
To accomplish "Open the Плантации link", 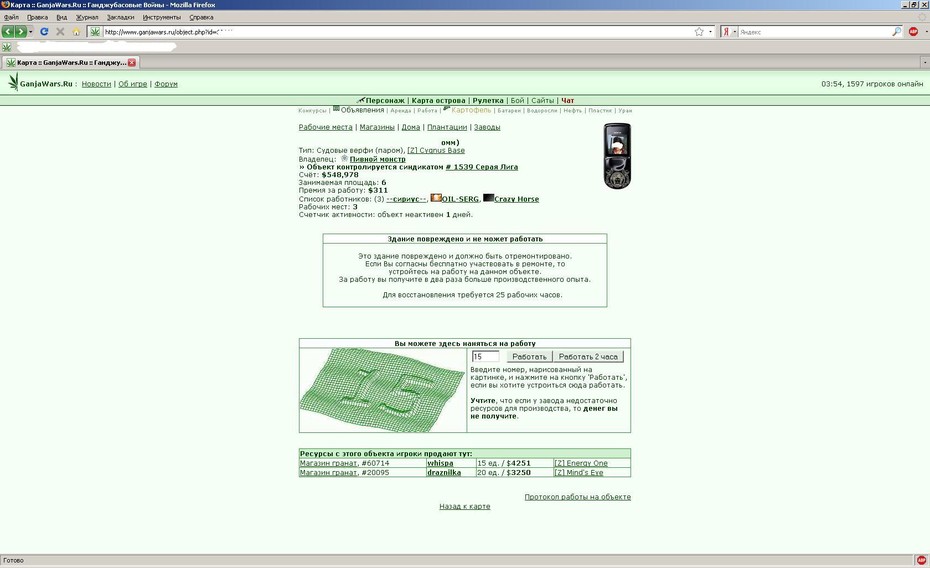I will pos(447,127).
